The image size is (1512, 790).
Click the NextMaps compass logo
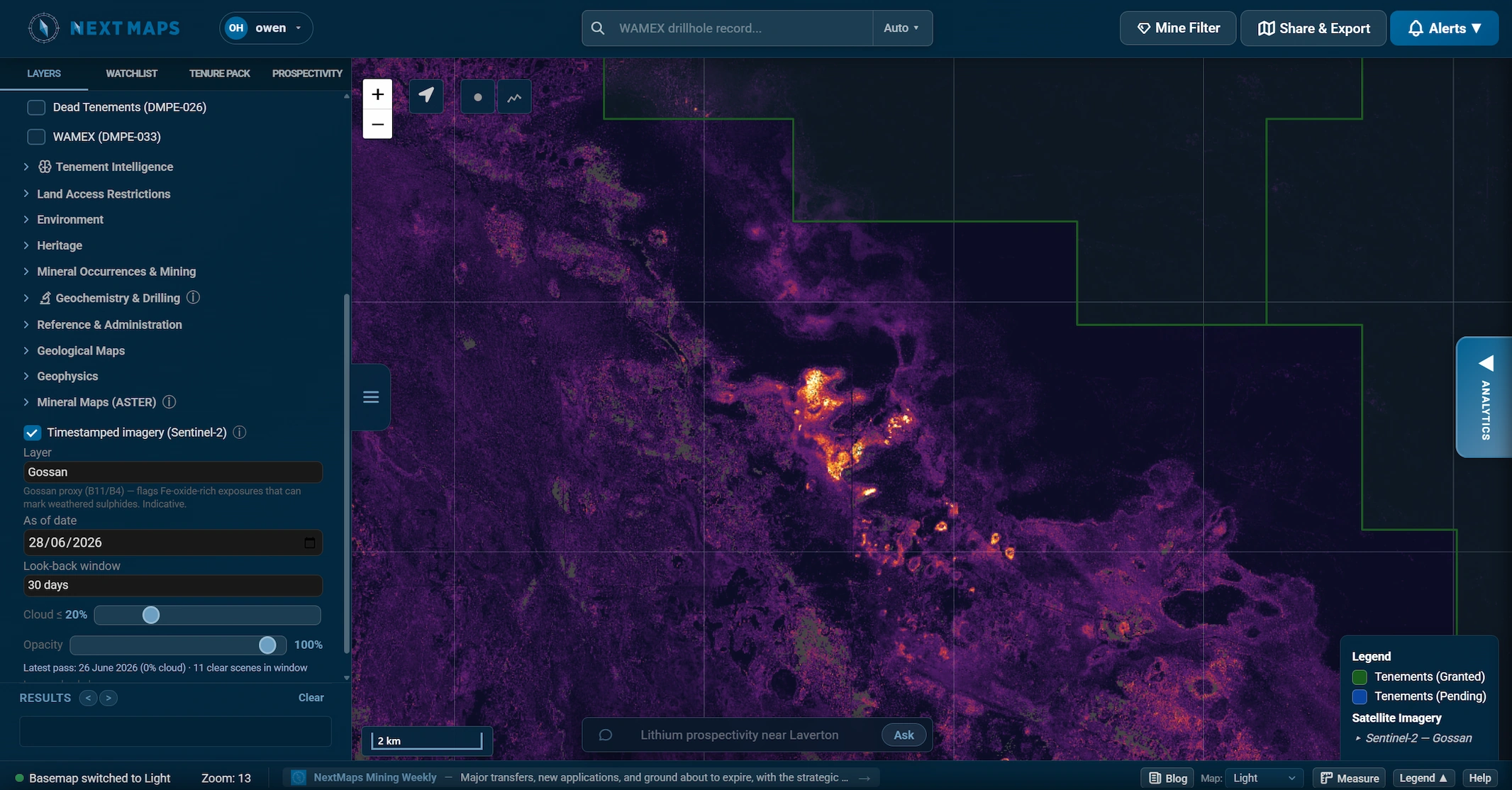click(43, 28)
